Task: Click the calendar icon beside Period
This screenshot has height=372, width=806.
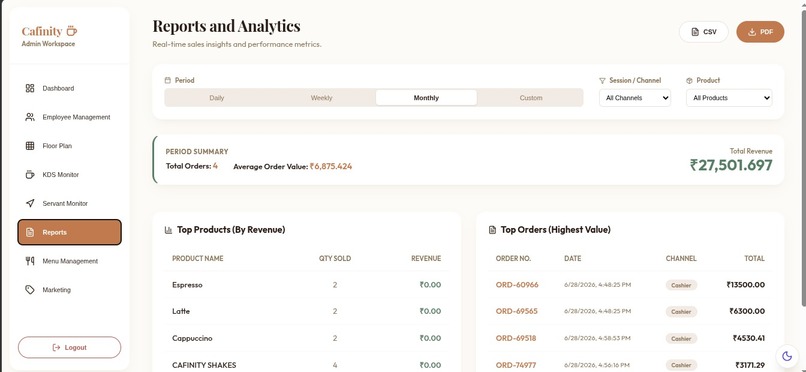Action: coord(168,81)
